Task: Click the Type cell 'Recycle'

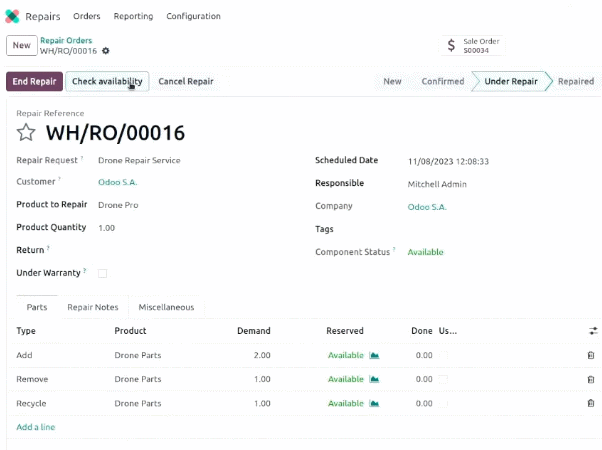Action: pyautogui.click(x=31, y=404)
